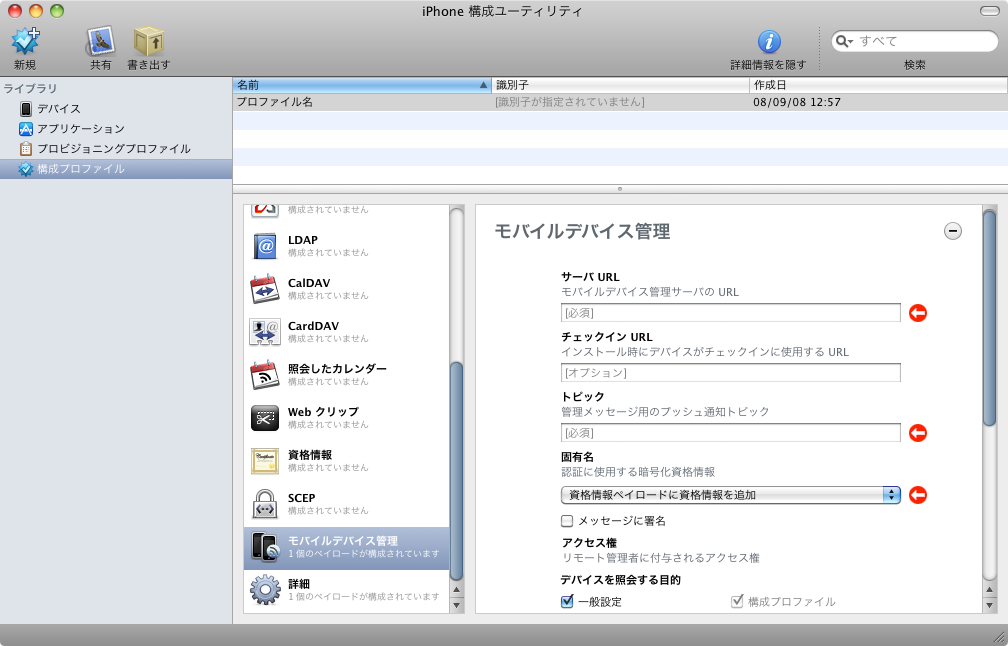Click the 新規 (New) toolbar icon
Screen dimensions: 1008x646
point(25,42)
